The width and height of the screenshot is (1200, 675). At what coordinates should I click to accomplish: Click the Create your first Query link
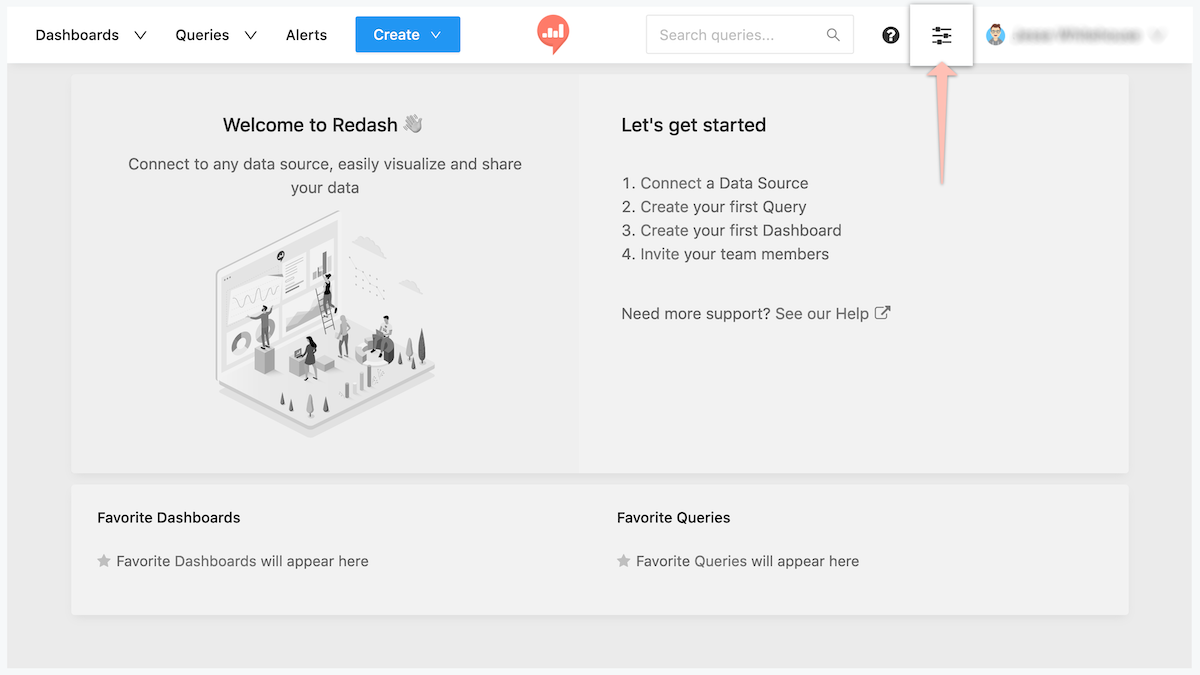723,207
